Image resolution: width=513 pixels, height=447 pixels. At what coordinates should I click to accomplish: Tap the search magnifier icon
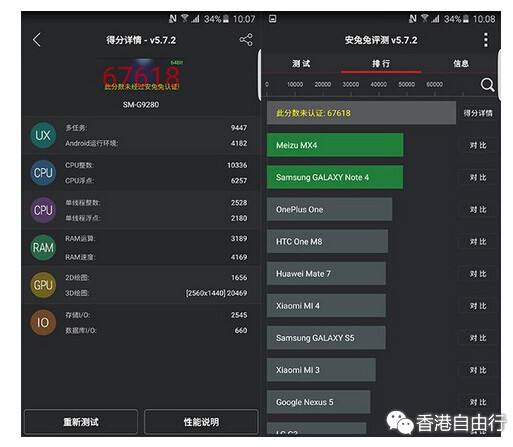point(487,85)
